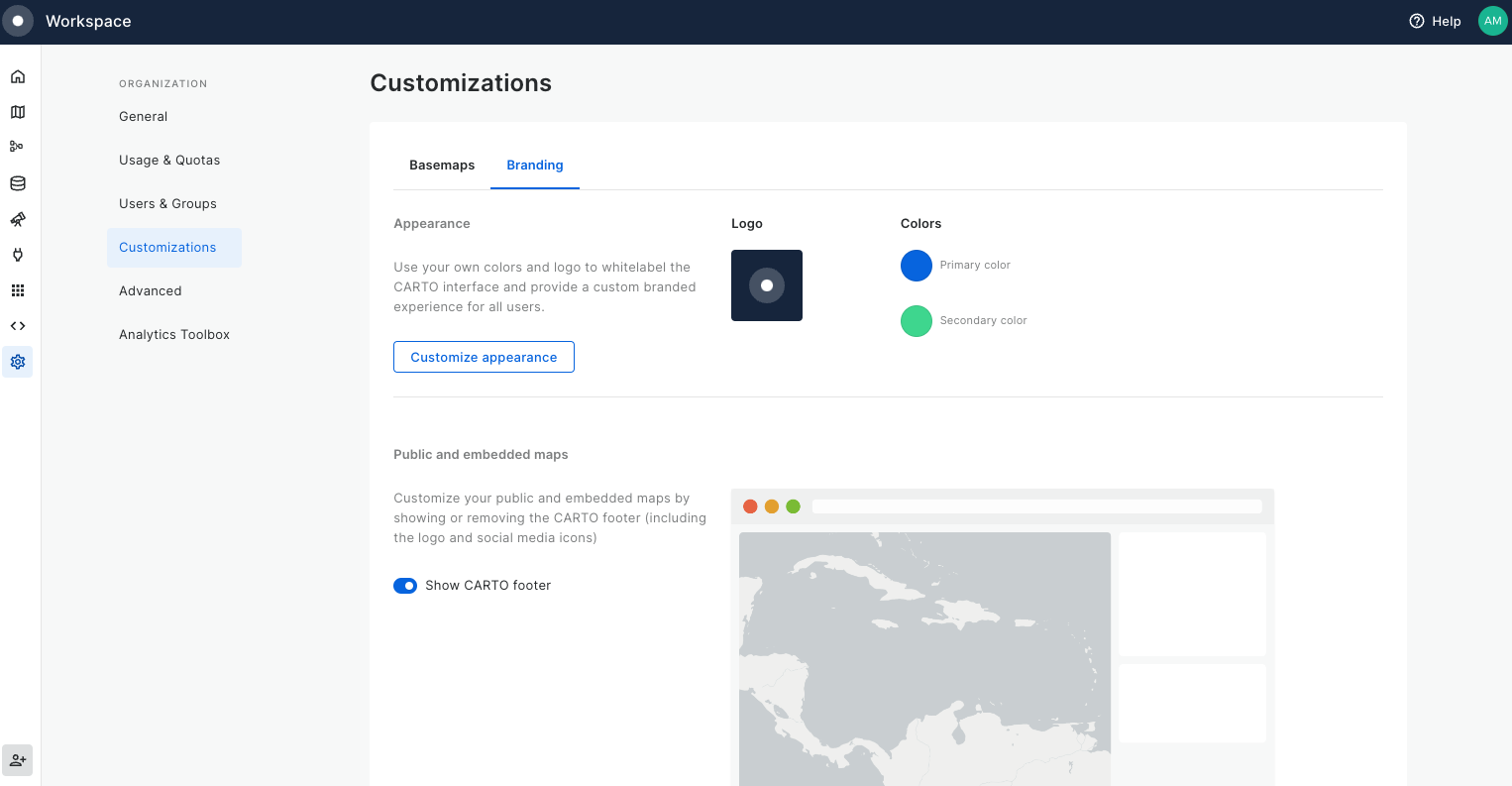Switch to the Basemaps tab

pos(442,166)
